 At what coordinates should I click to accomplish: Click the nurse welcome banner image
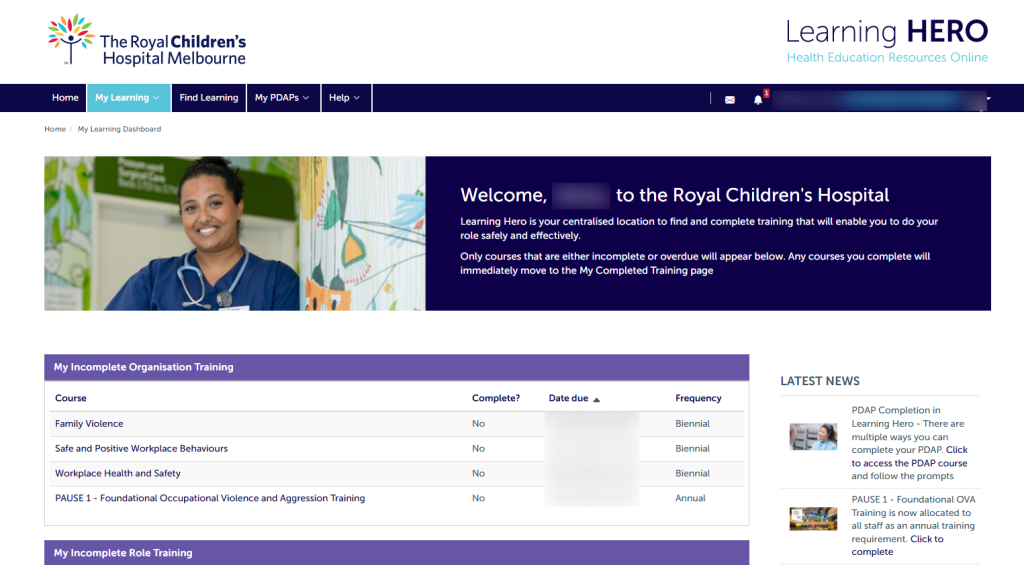(x=235, y=233)
